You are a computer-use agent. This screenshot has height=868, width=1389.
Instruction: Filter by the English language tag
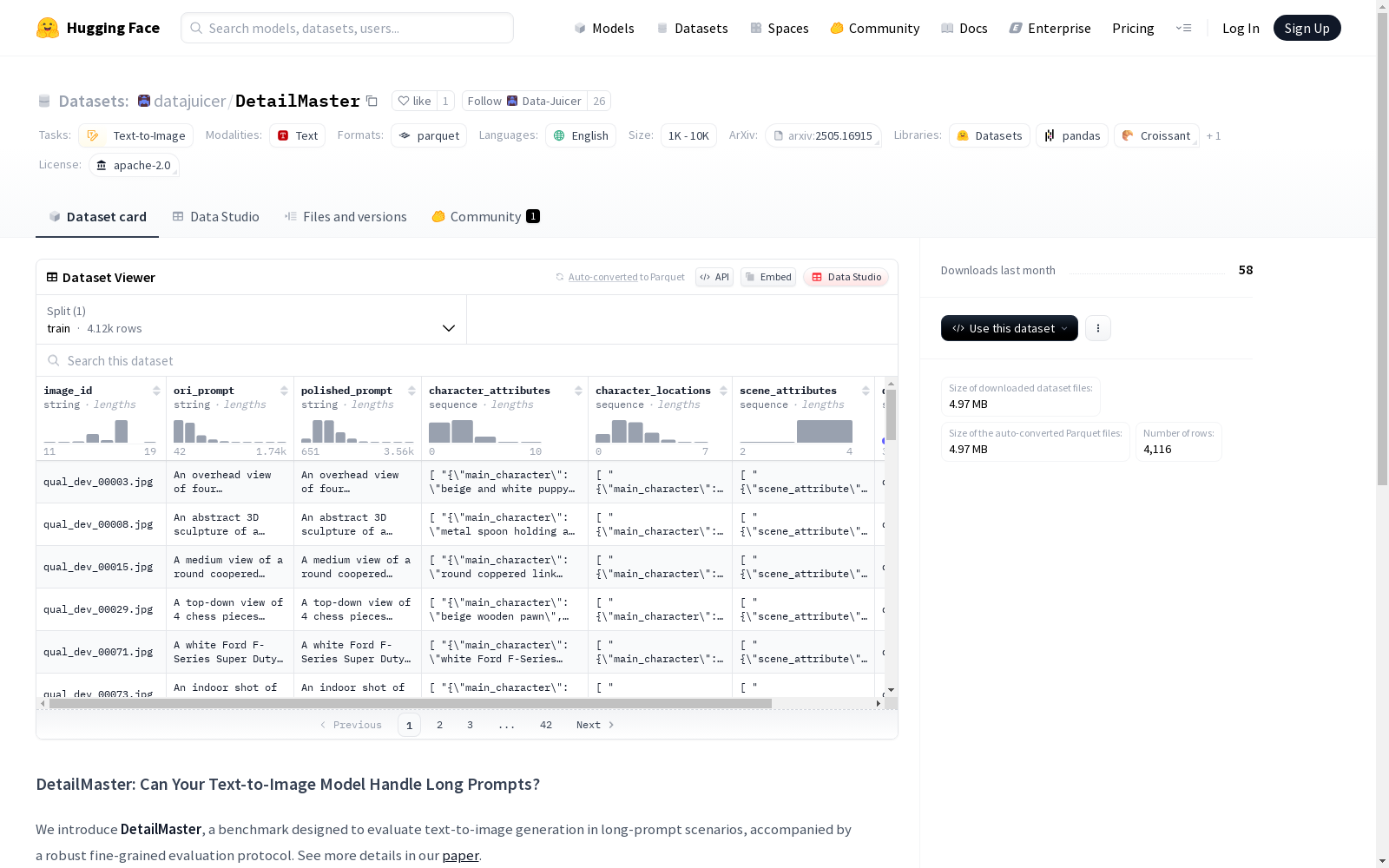(581, 135)
